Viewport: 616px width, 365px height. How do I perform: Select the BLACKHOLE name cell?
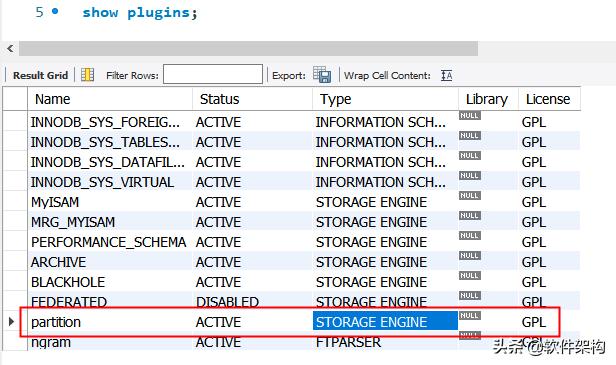[x=110, y=282]
